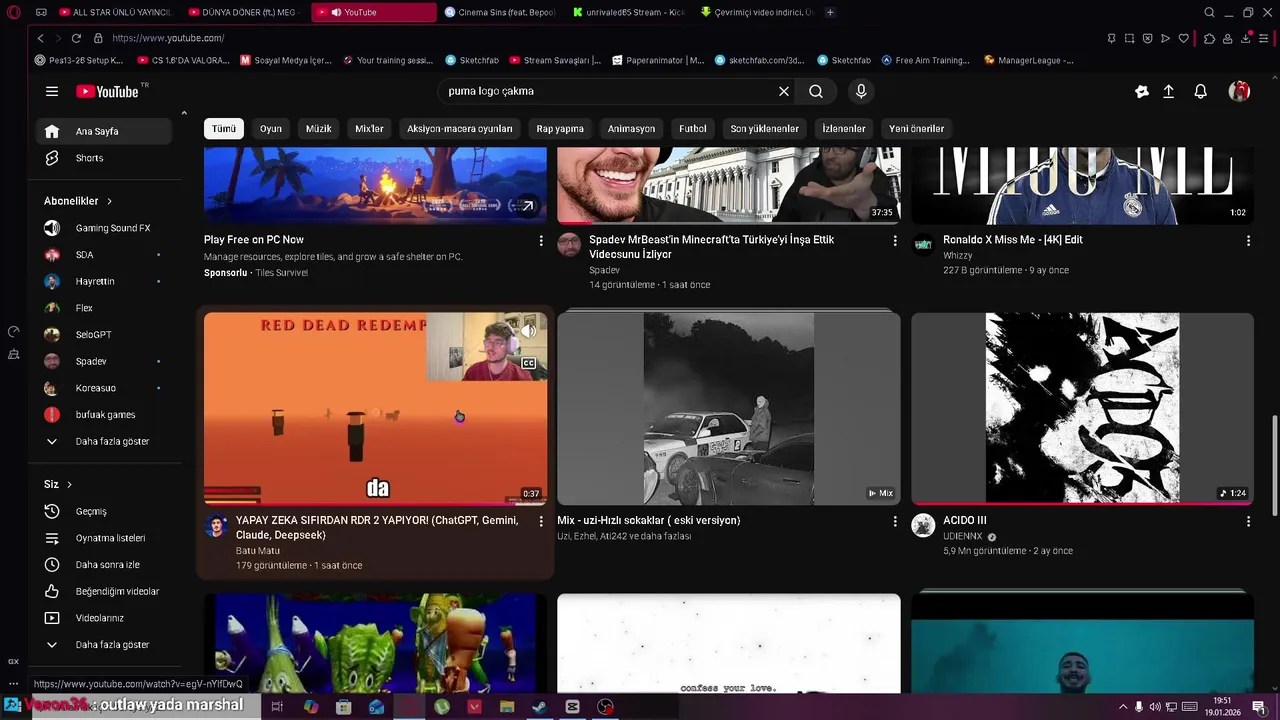Open Windows notification center icon

coord(1259,707)
